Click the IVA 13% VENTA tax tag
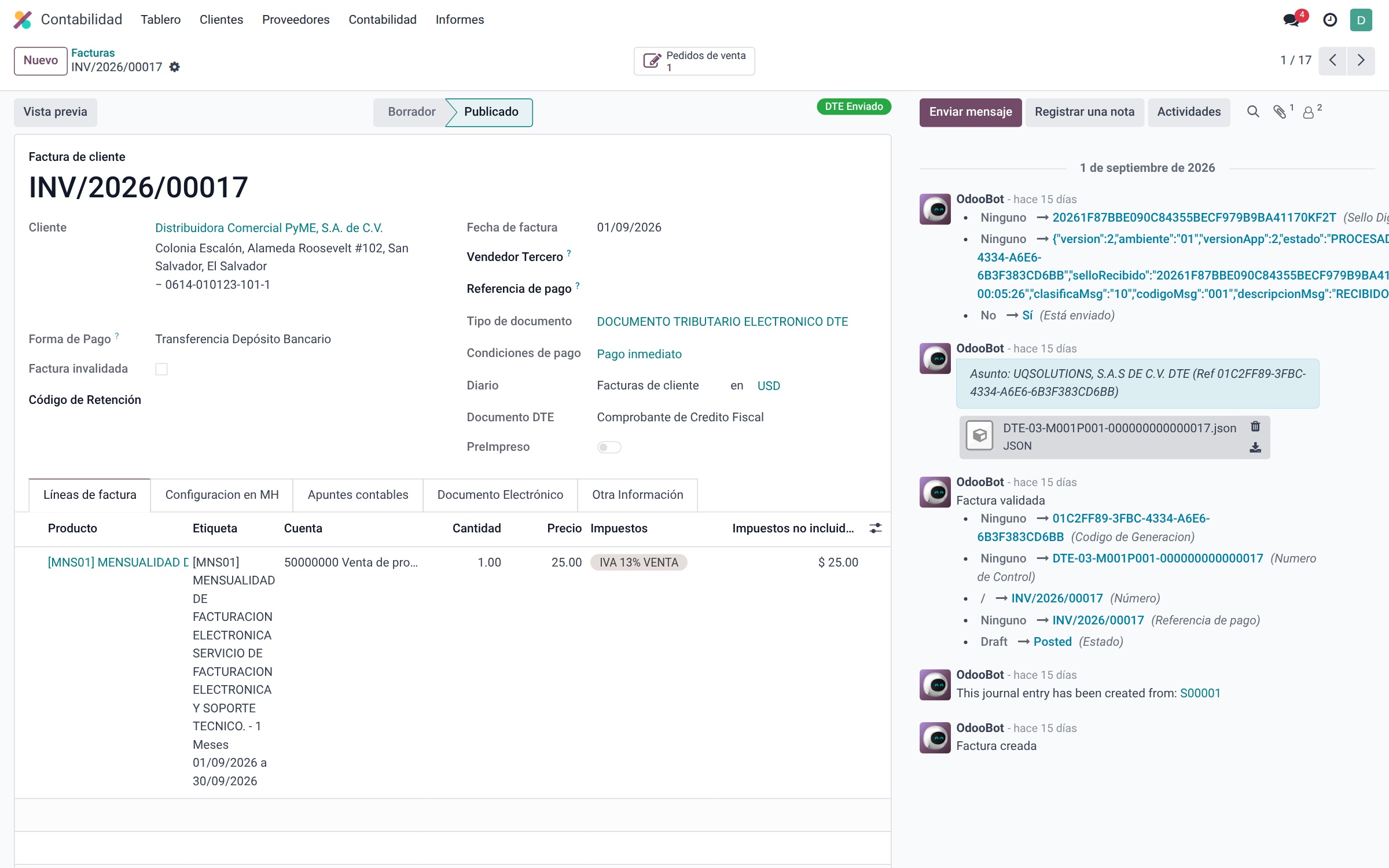This screenshot has width=1389, height=868. (x=638, y=562)
